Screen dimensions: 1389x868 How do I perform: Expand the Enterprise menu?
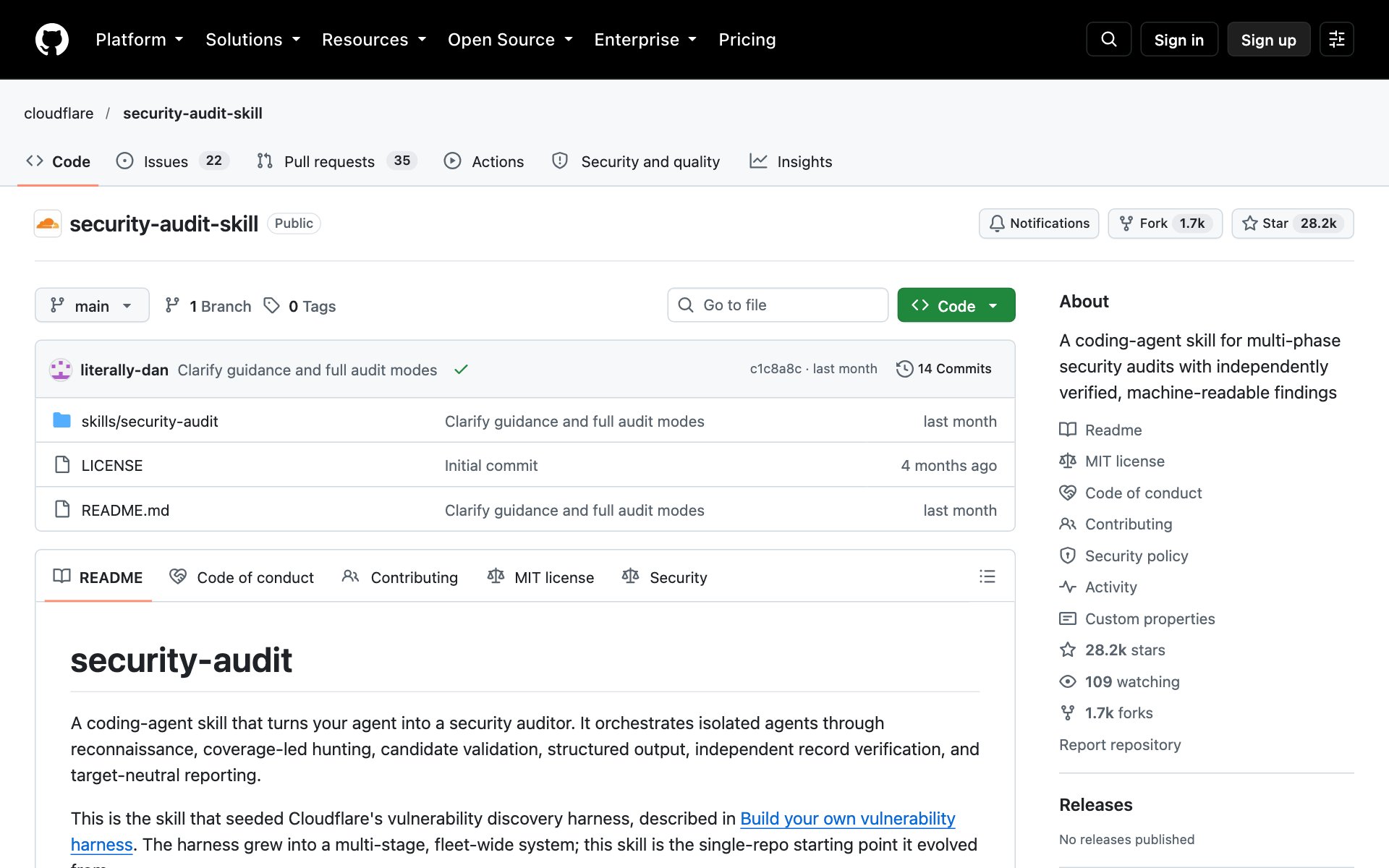pyautogui.click(x=645, y=40)
